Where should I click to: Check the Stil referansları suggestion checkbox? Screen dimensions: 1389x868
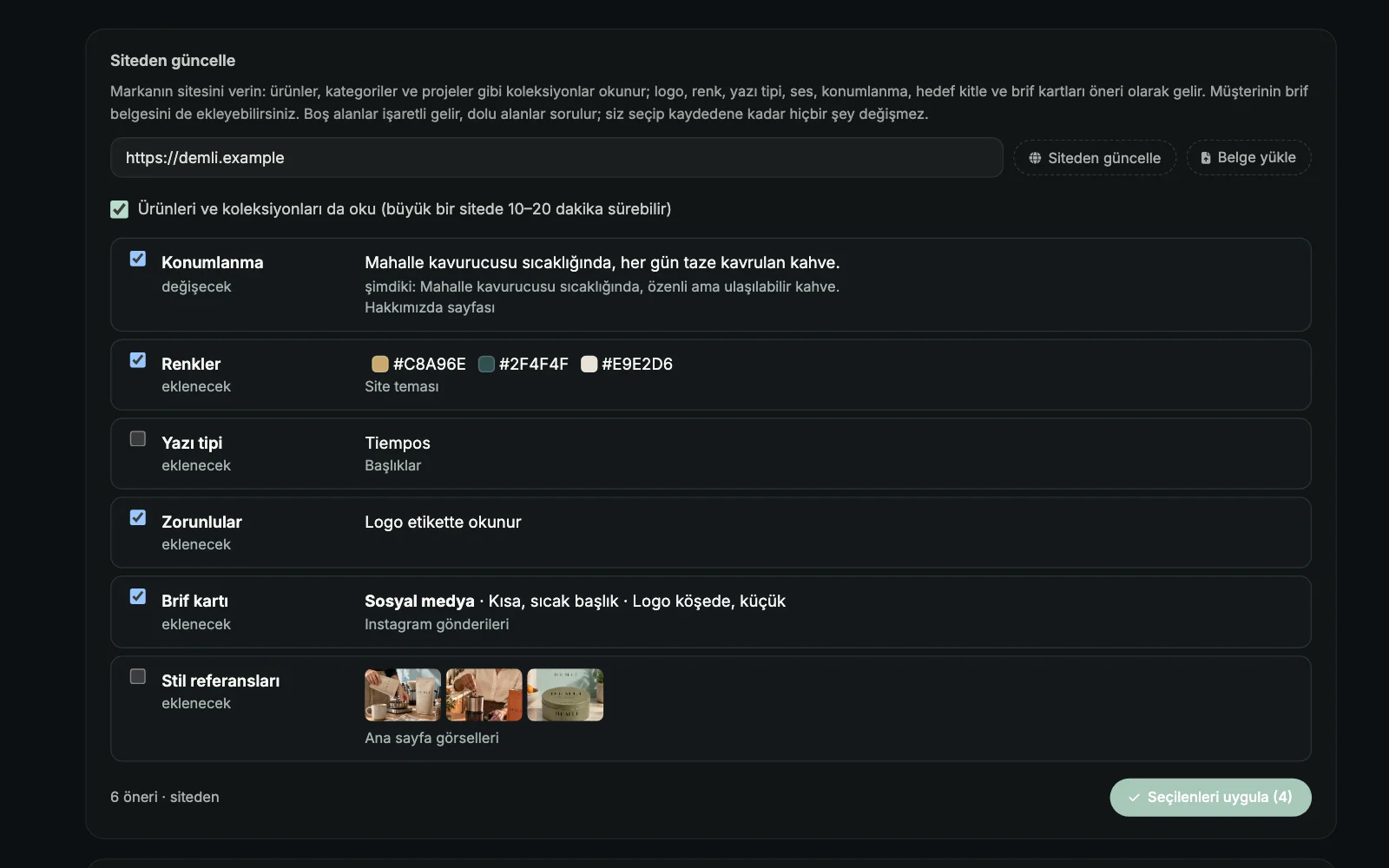click(138, 677)
